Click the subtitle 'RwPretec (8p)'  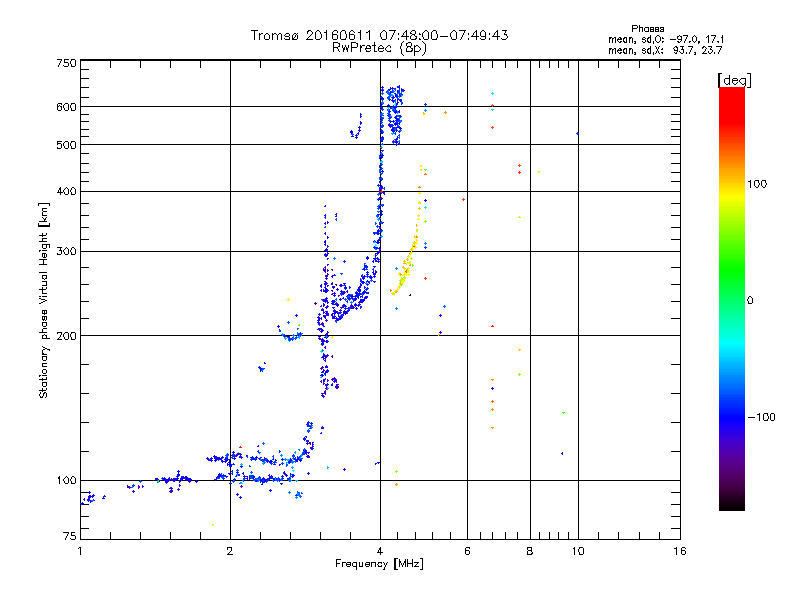coord(379,48)
